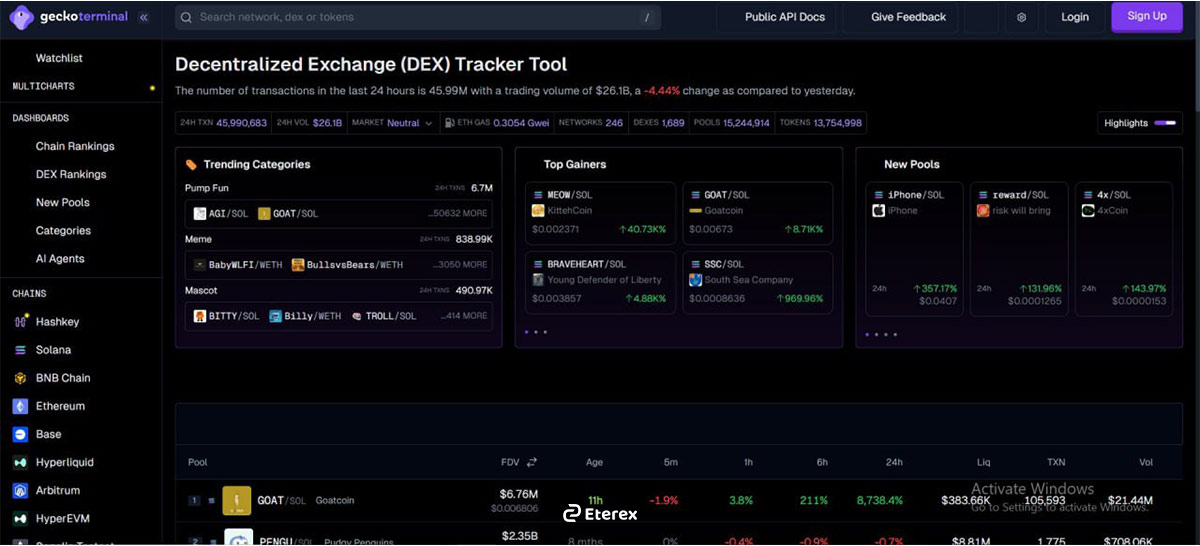The image size is (1200, 546).
Task: Click the Login button
Action: pyautogui.click(x=1075, y=17)
